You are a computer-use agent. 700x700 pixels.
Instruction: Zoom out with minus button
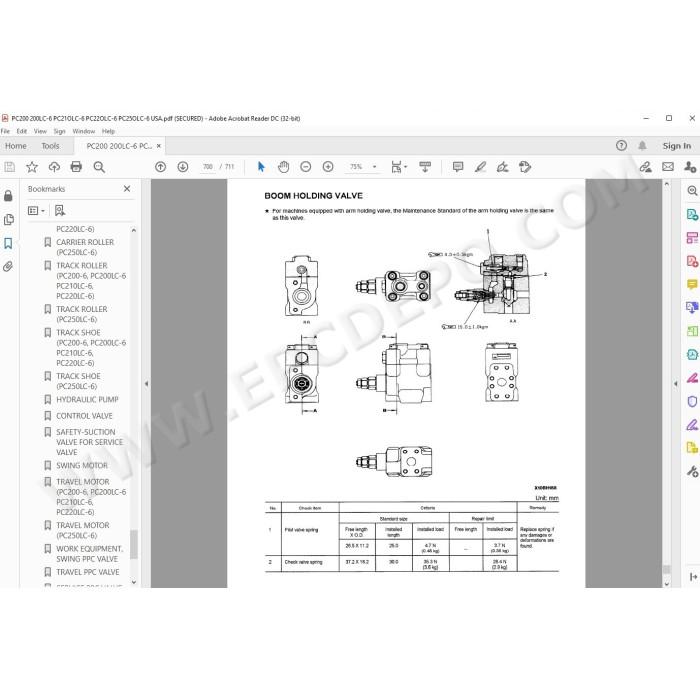[x=306, y=167]
